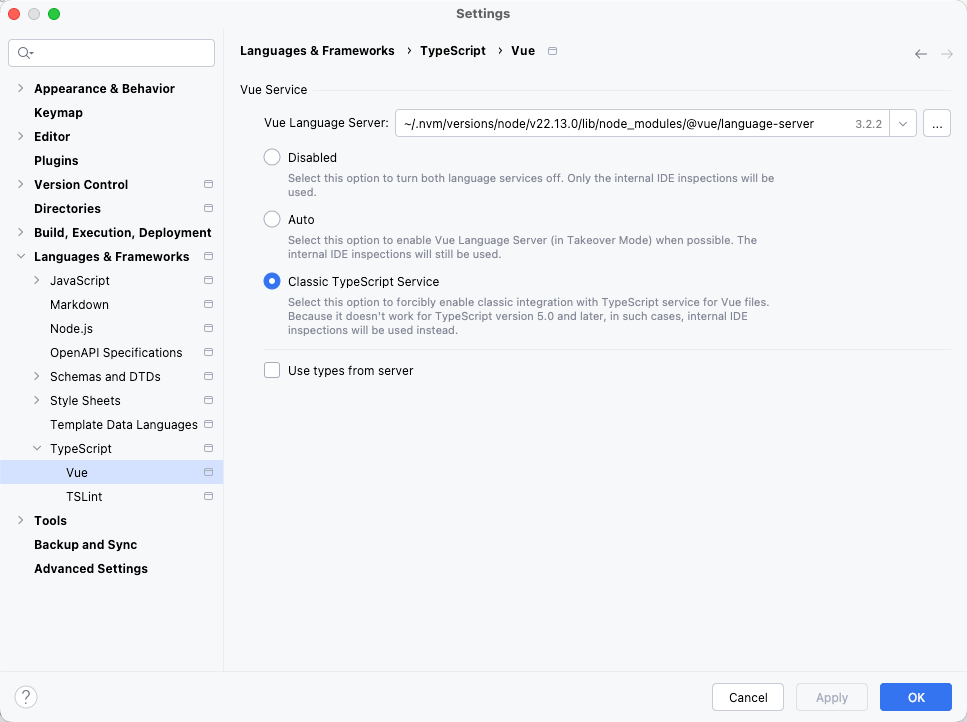The height and width of the screenshot is (722, 967).
Task: Enable Use types from server checkbox
Action: click(x=272, y=370)
